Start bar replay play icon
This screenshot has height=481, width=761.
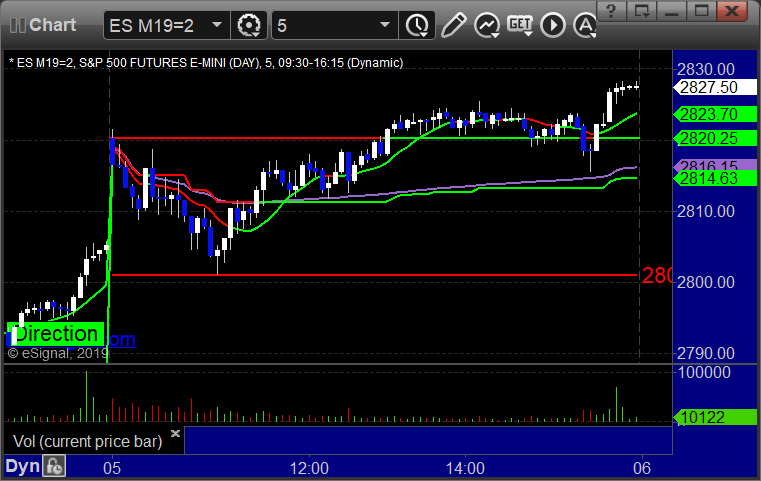pyautogui.click(x=553, y=25)
